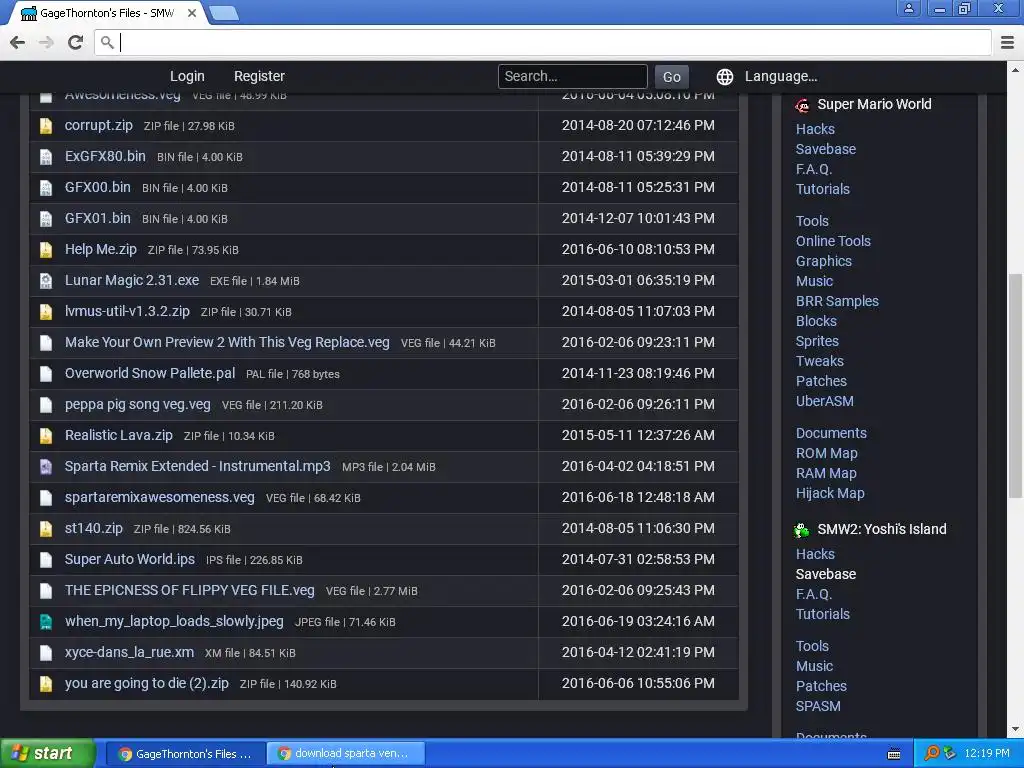Click the file icon beside GFX00.bin

(x=46, y=188)
